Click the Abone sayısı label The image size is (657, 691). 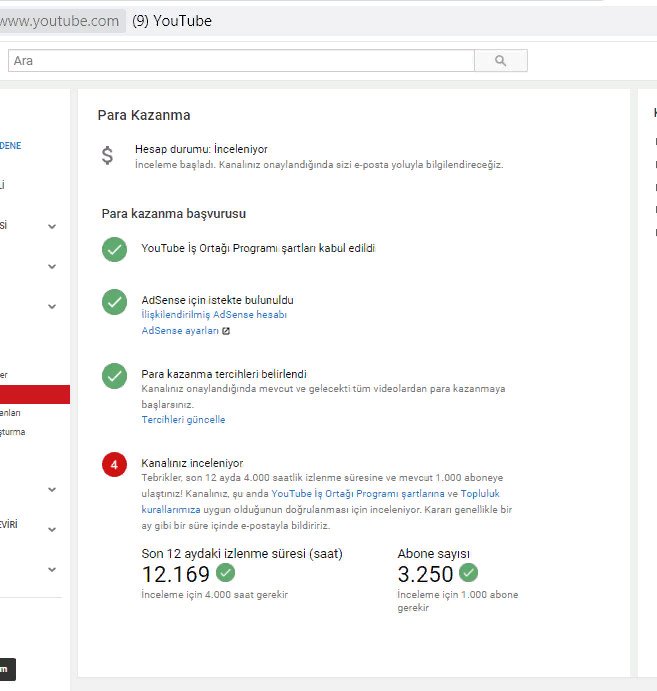(x=434, y=554)
